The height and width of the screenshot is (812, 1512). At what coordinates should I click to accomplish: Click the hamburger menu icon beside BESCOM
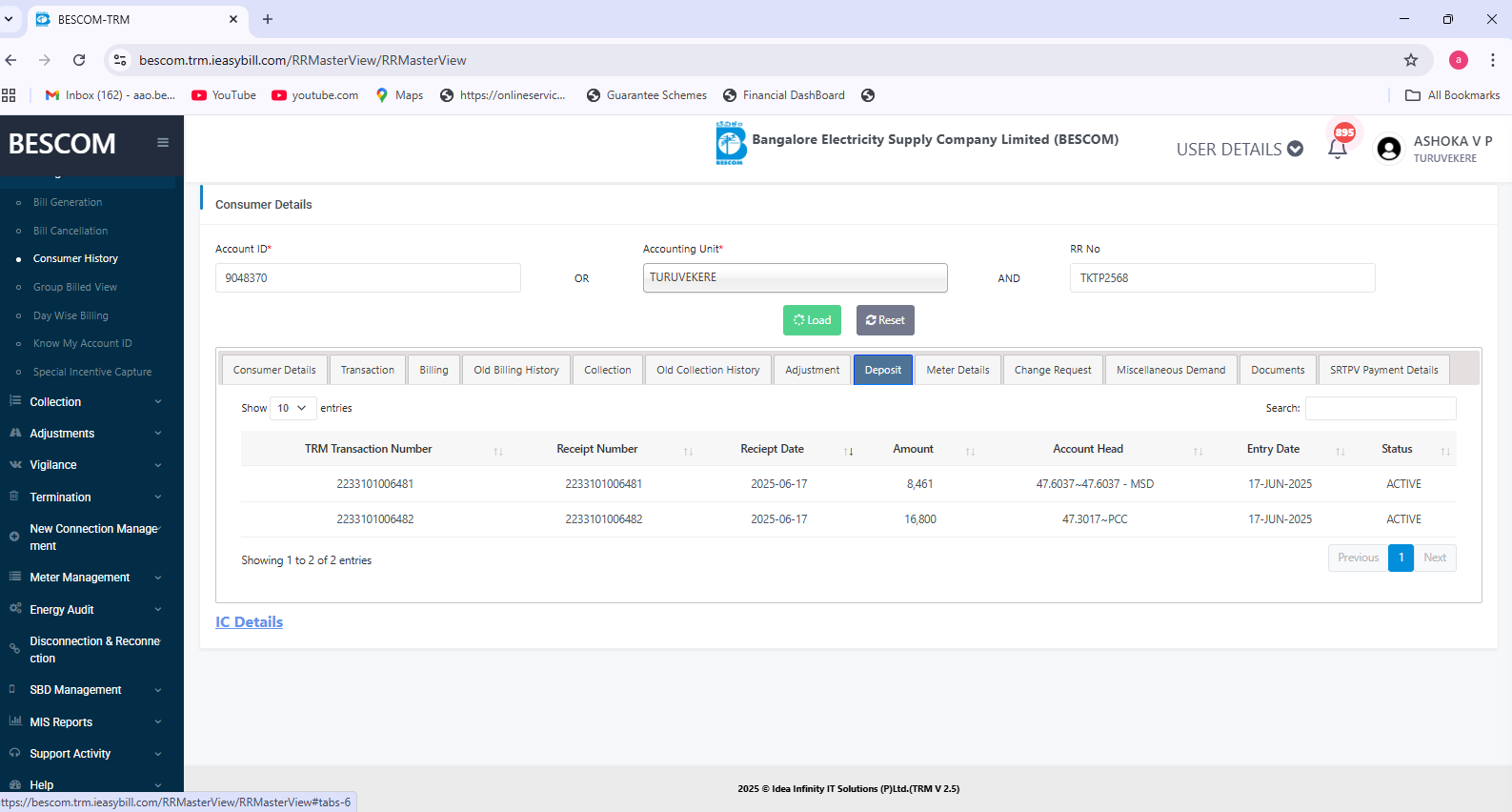[x=163, y=143]
